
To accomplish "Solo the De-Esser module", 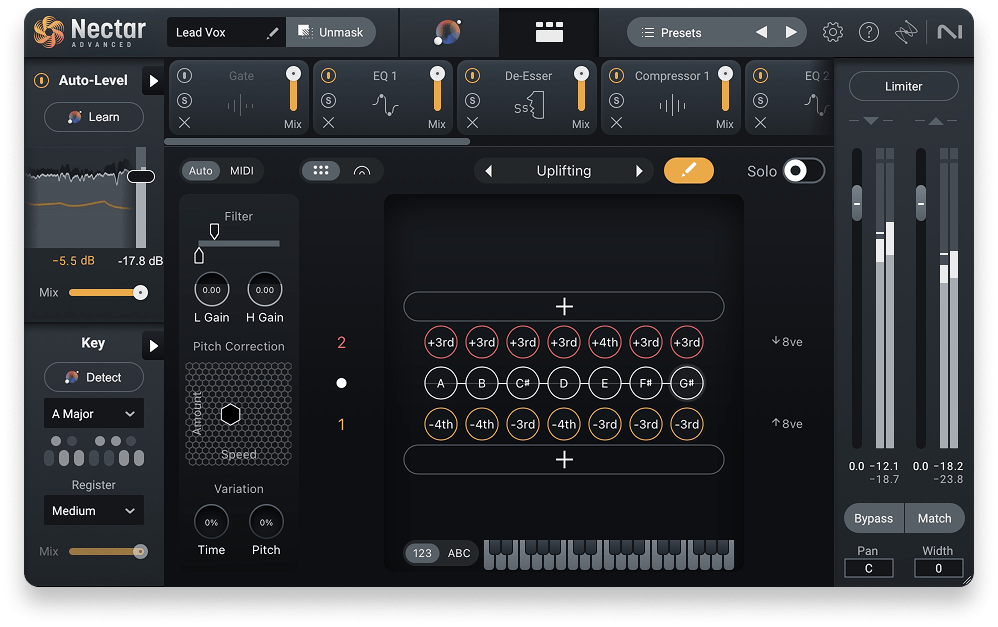I will [x=473, y=100].
